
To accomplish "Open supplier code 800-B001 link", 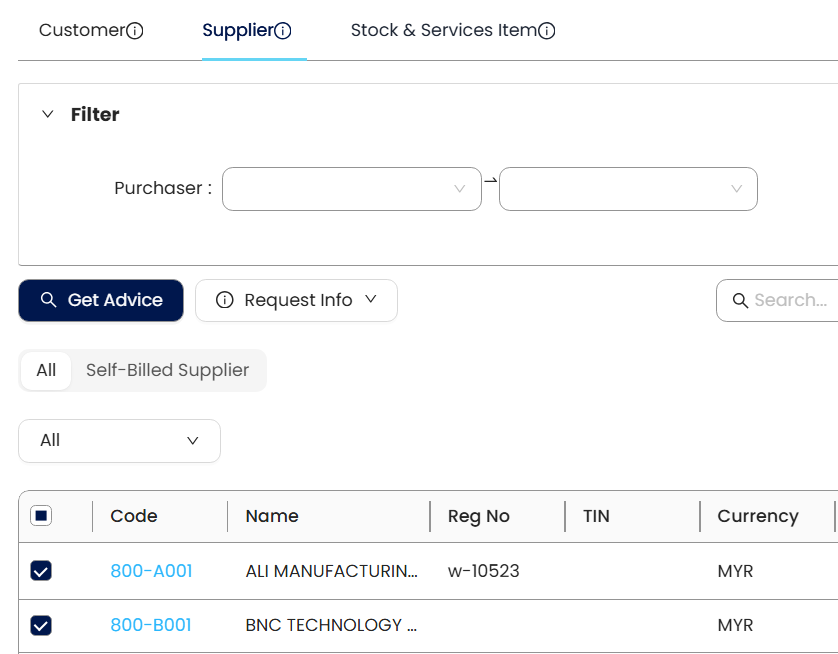I will [x=151, y=625].
